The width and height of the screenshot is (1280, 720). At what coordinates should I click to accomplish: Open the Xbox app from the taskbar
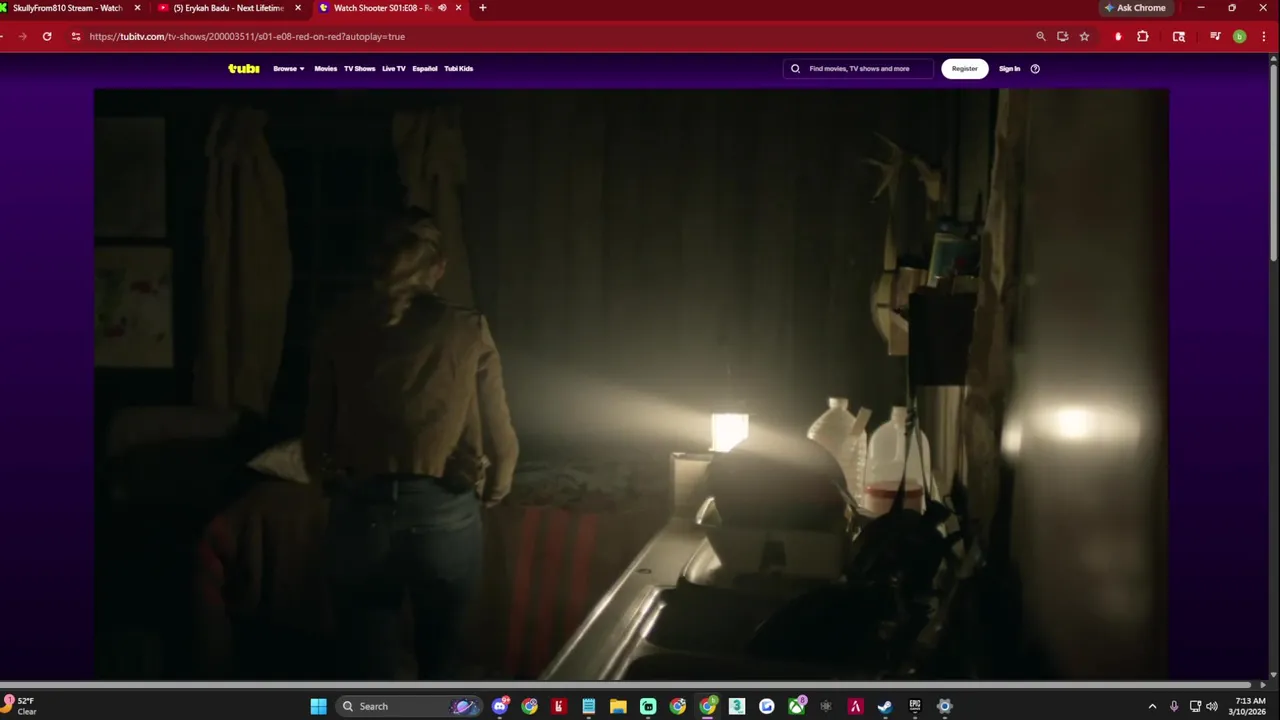796,706
